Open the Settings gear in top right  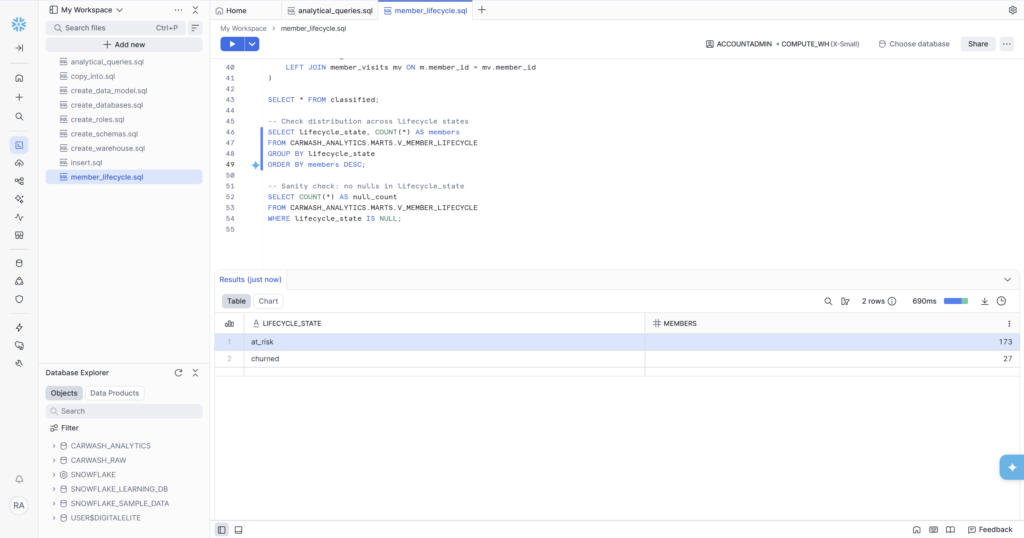pos(1012,10)
